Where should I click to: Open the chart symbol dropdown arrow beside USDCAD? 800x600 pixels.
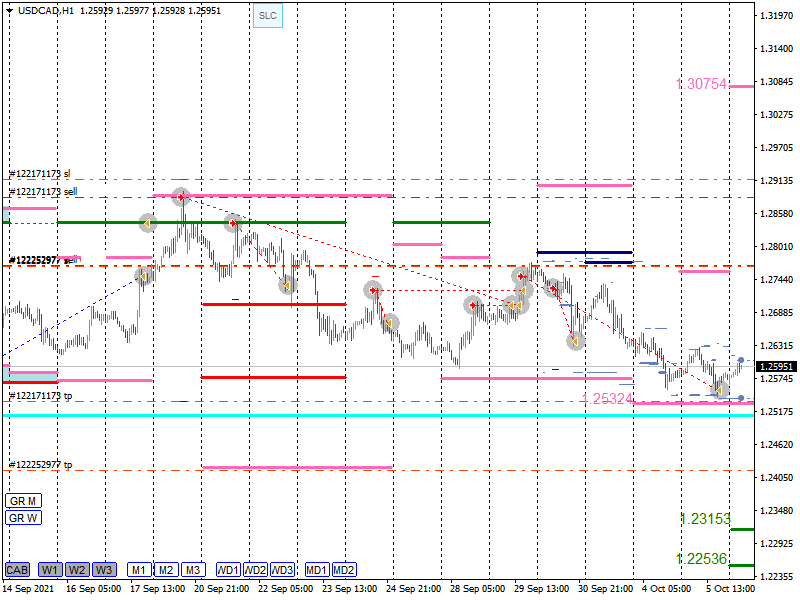[9, 10]
